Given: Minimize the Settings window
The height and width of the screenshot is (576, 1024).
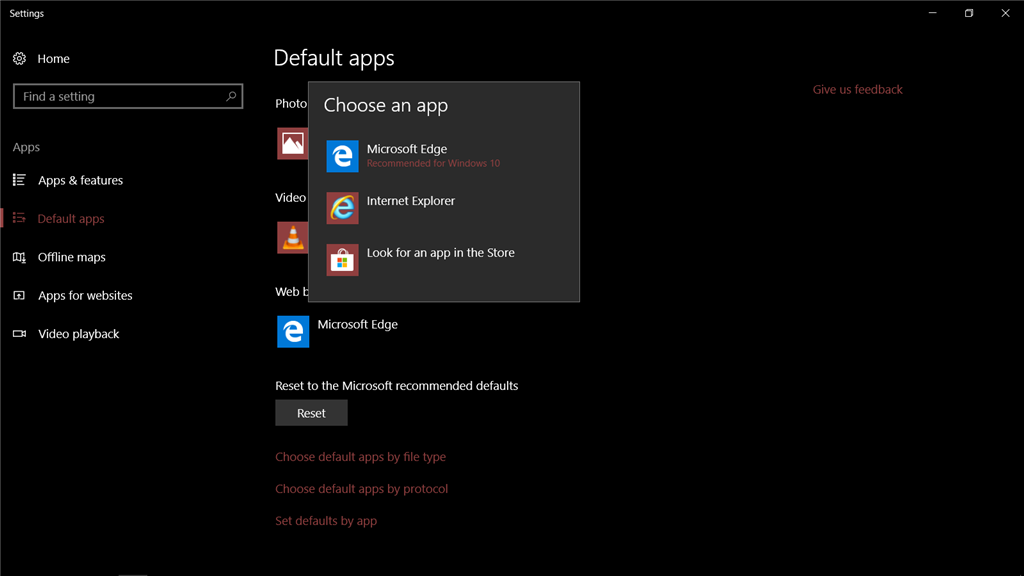Looking at the screenshot, I should click(x=933, y=13).
